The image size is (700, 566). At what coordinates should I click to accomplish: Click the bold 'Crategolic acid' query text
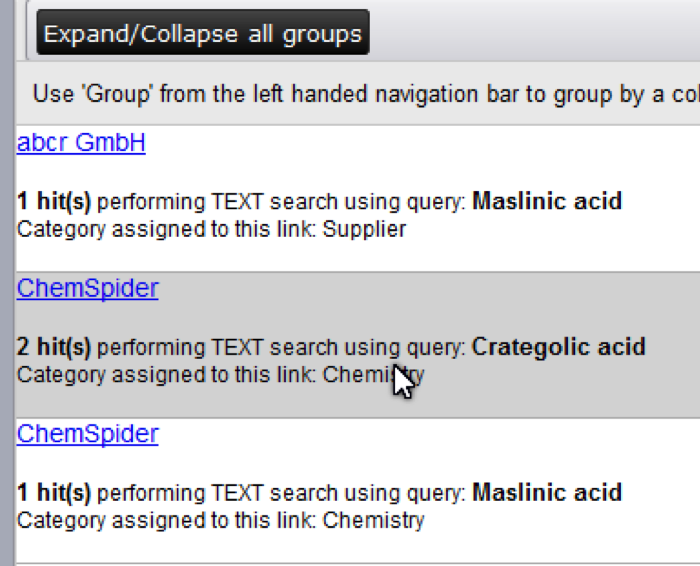click(558, 347)
